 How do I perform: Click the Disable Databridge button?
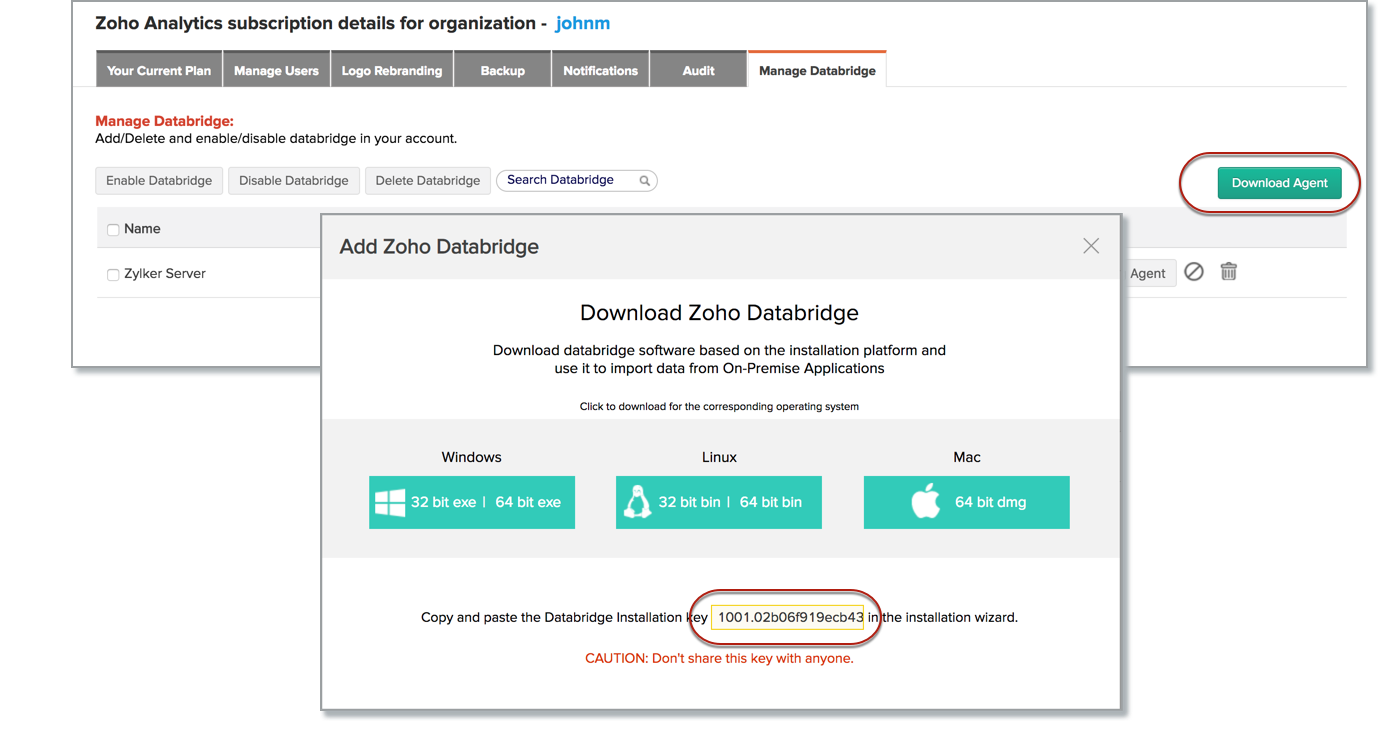[294, 181]
